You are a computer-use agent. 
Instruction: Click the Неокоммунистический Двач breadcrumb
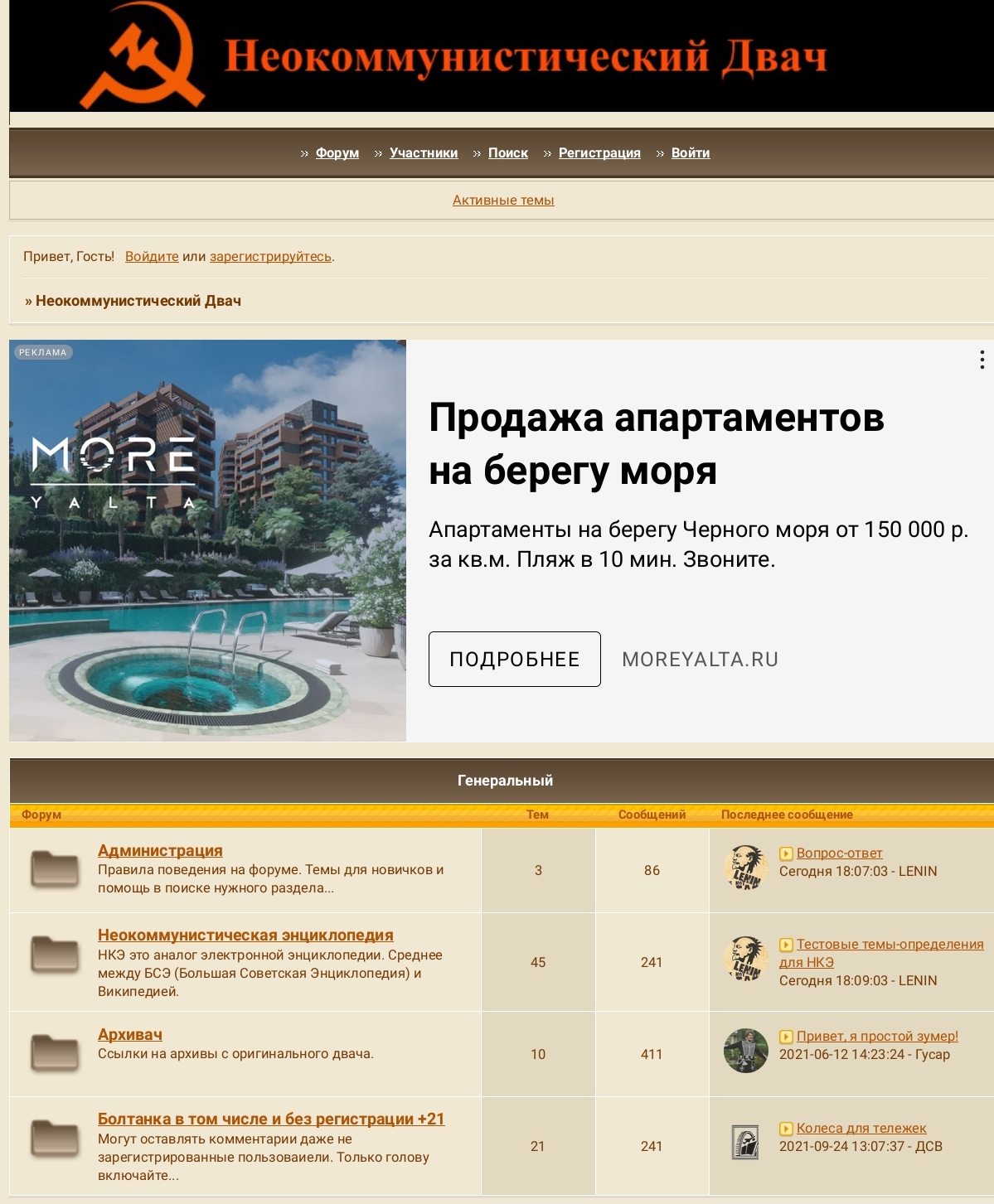point(138,301)
